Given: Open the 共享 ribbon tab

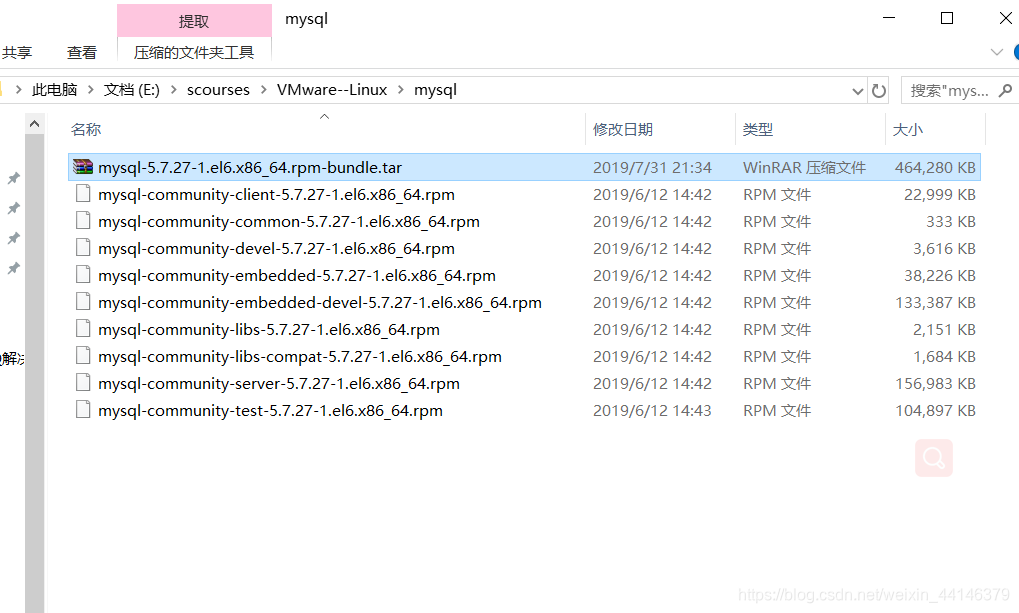Looking at the screenshot, I should pos(17,52).
